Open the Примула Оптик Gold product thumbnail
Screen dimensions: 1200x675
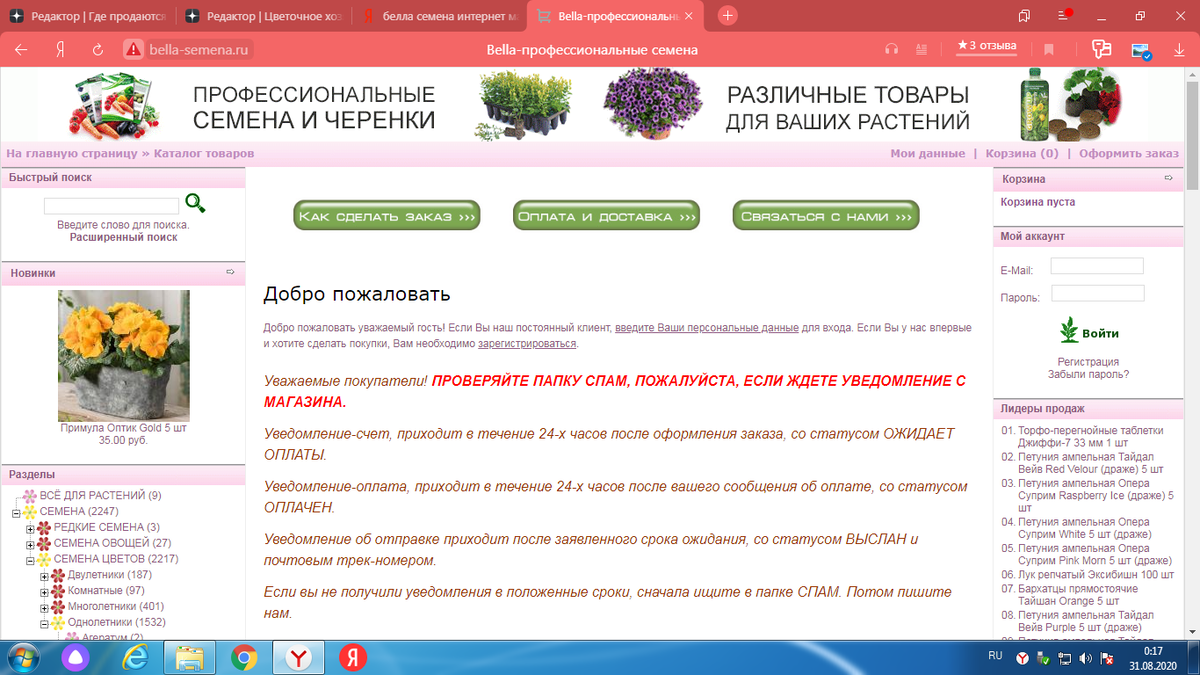point(123,356)
